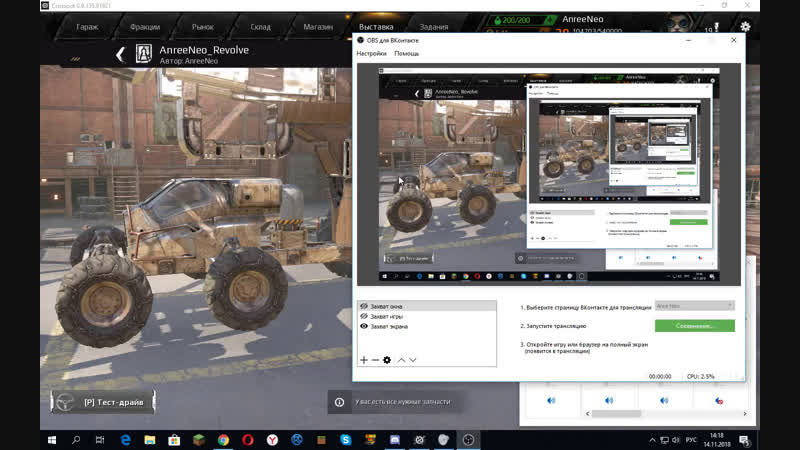Click the network icon in system tray

coord(664,440)
